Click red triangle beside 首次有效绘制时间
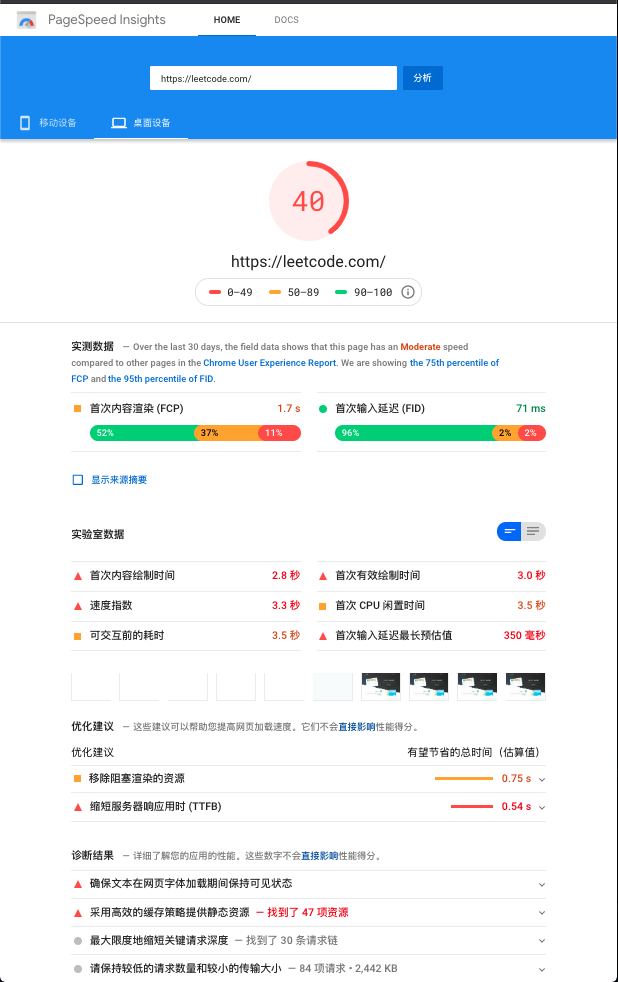 323,576
